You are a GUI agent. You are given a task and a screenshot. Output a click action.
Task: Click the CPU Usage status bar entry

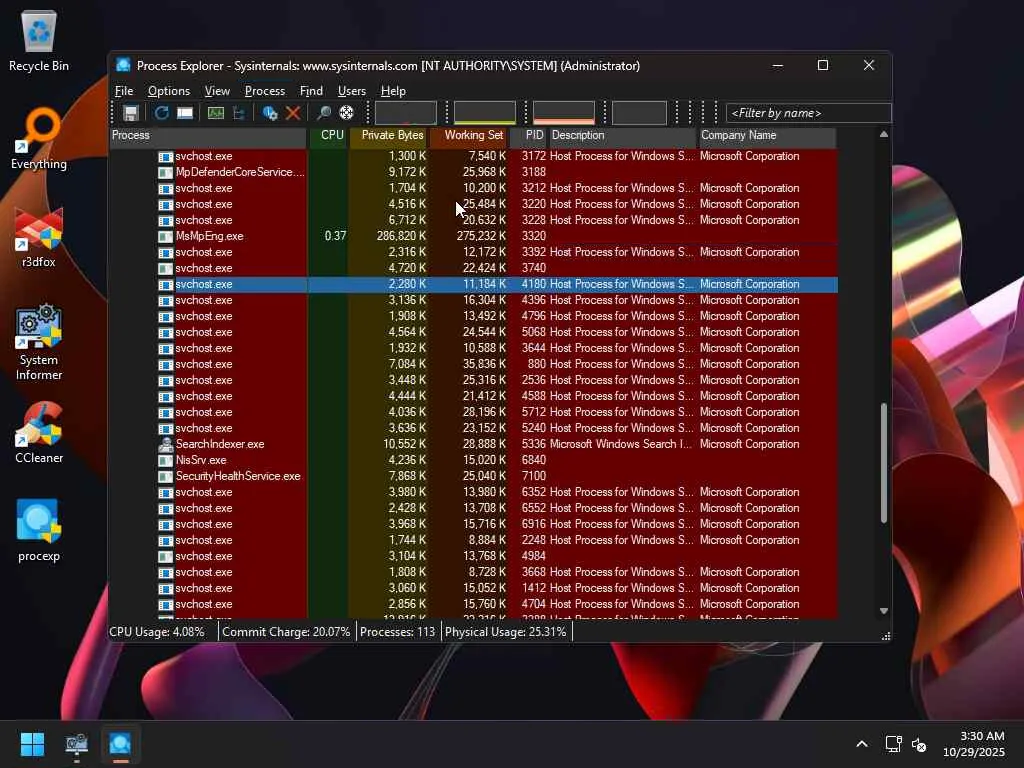pyautogui.click(x=157, y=632)
